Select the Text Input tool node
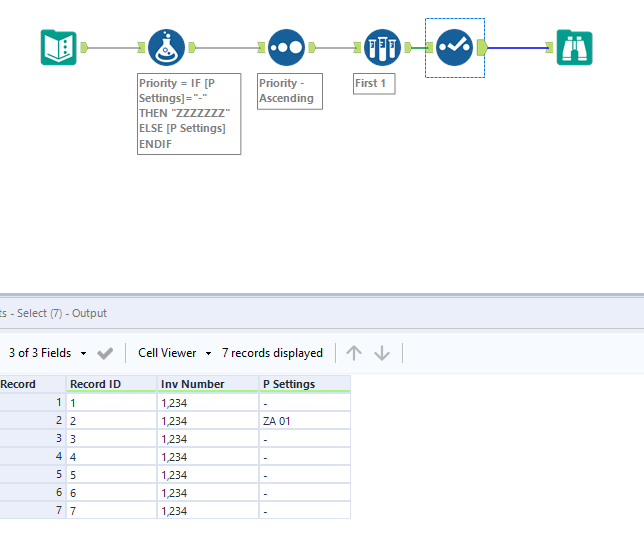 click(x=58, y=47)
